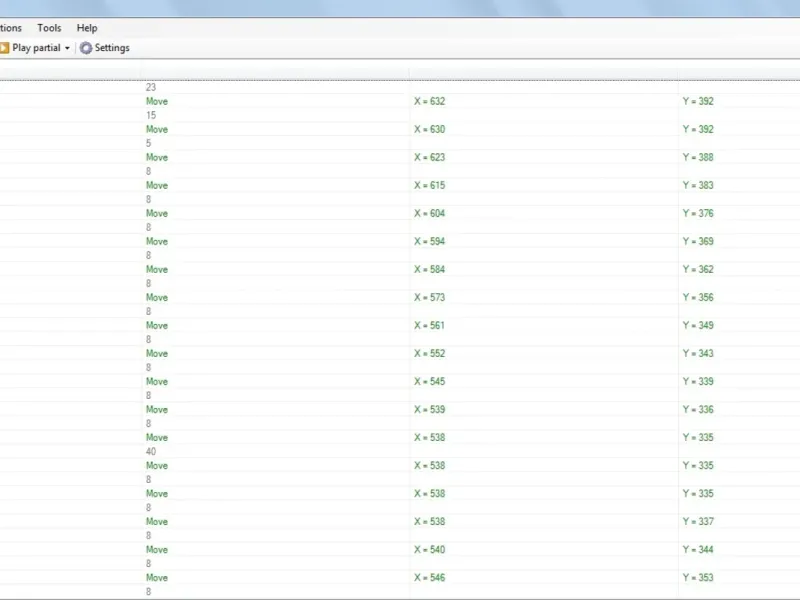The height and width of the screenshot is (600, 800).
Task: Click the X = 632 cell
Action: point(430,101)
